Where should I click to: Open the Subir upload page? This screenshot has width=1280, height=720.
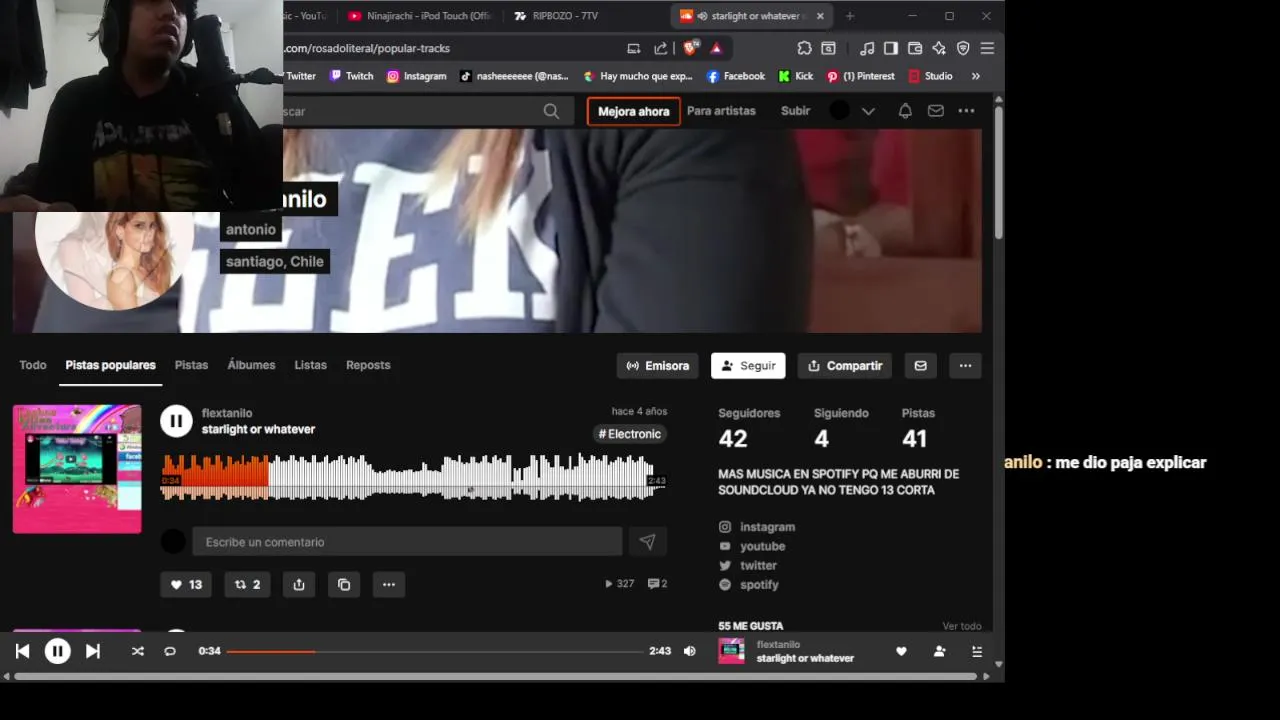[x=795, y=111]
